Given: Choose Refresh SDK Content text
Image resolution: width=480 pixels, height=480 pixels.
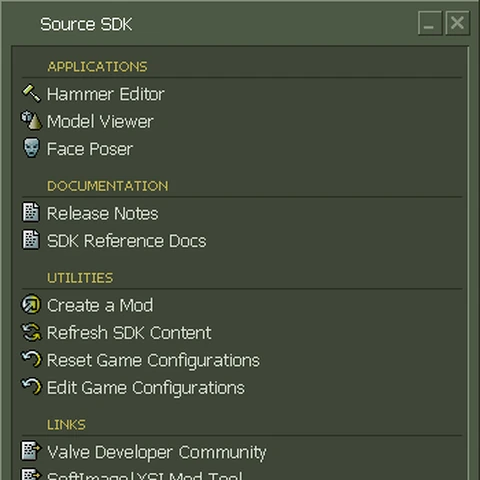Looking at the screenshot, I should tap(129, 333).
